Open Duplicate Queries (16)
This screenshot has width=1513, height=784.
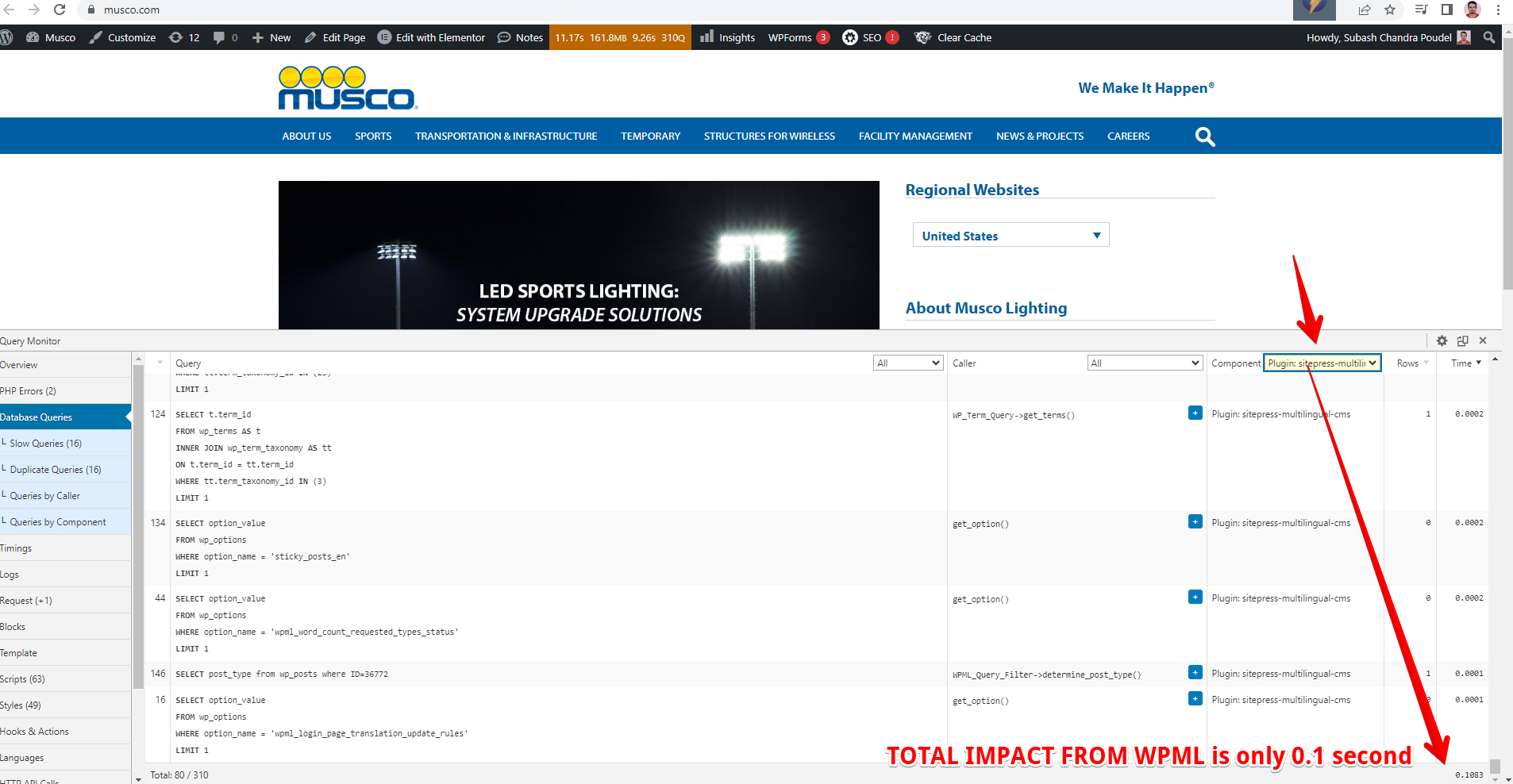point(65,470)
